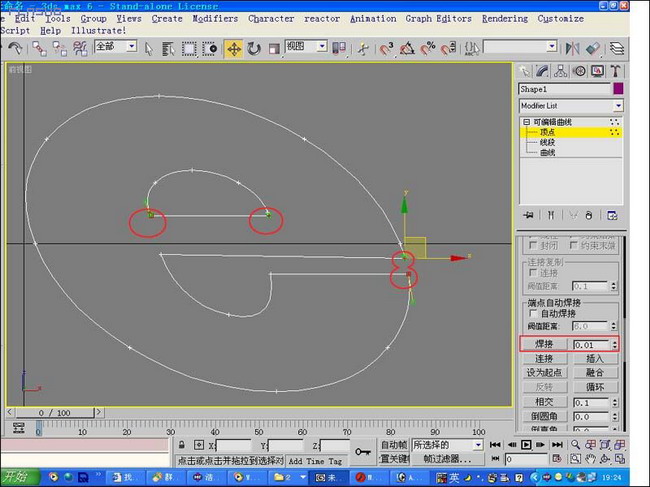This screenshot has height=487, width=650.
Task: Click the Align tool icon
Action: [593, 49]
